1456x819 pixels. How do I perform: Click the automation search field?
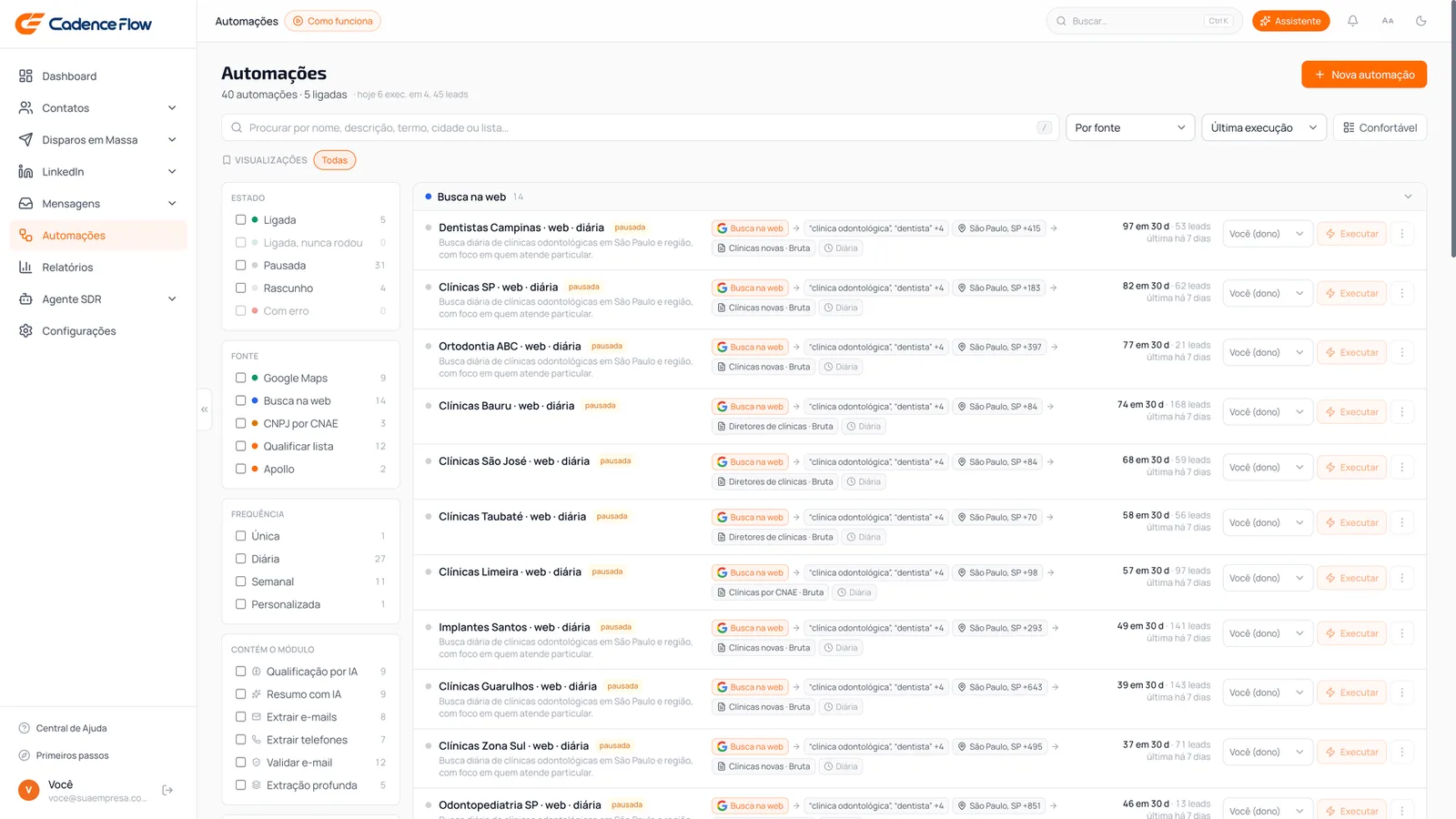coord(640,127)
